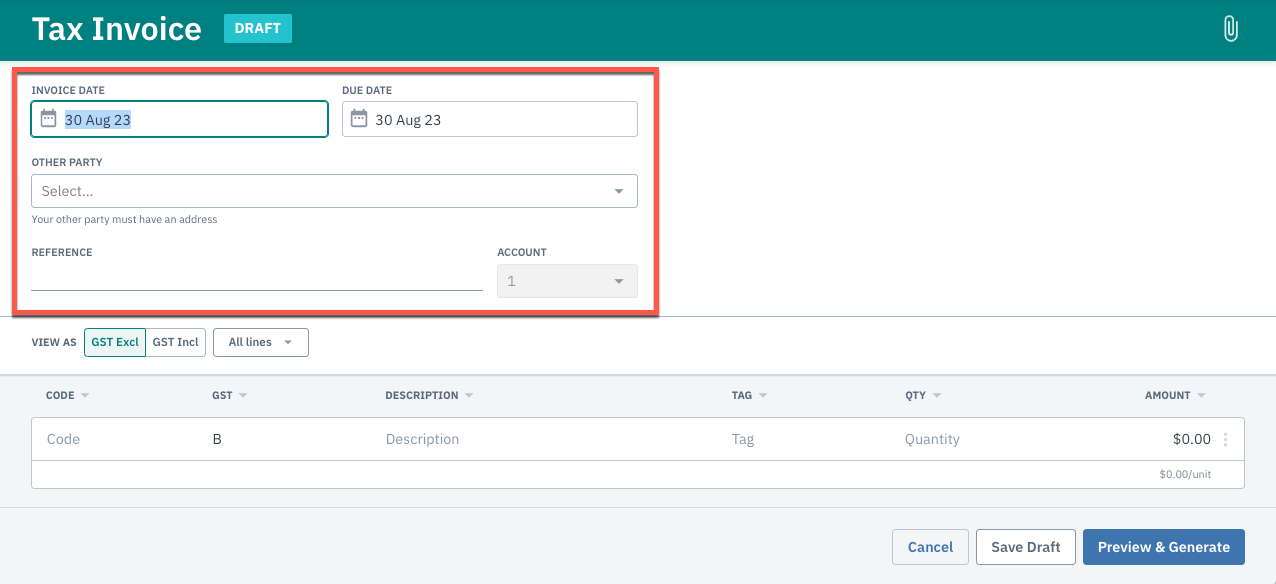This screenshot has width=1276, height=584.
Task: Click the paperclip attachment icon
Action: tap(1230, 29)
